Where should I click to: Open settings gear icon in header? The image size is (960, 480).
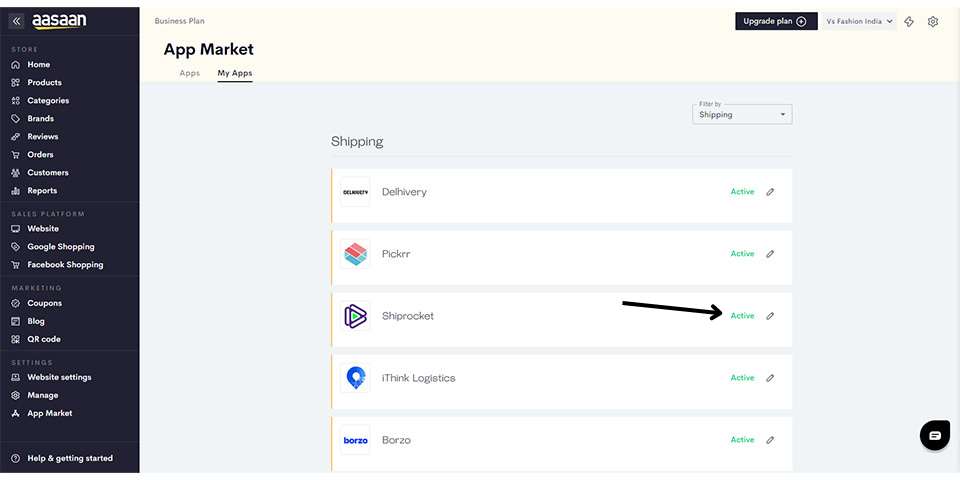[932, 22]
